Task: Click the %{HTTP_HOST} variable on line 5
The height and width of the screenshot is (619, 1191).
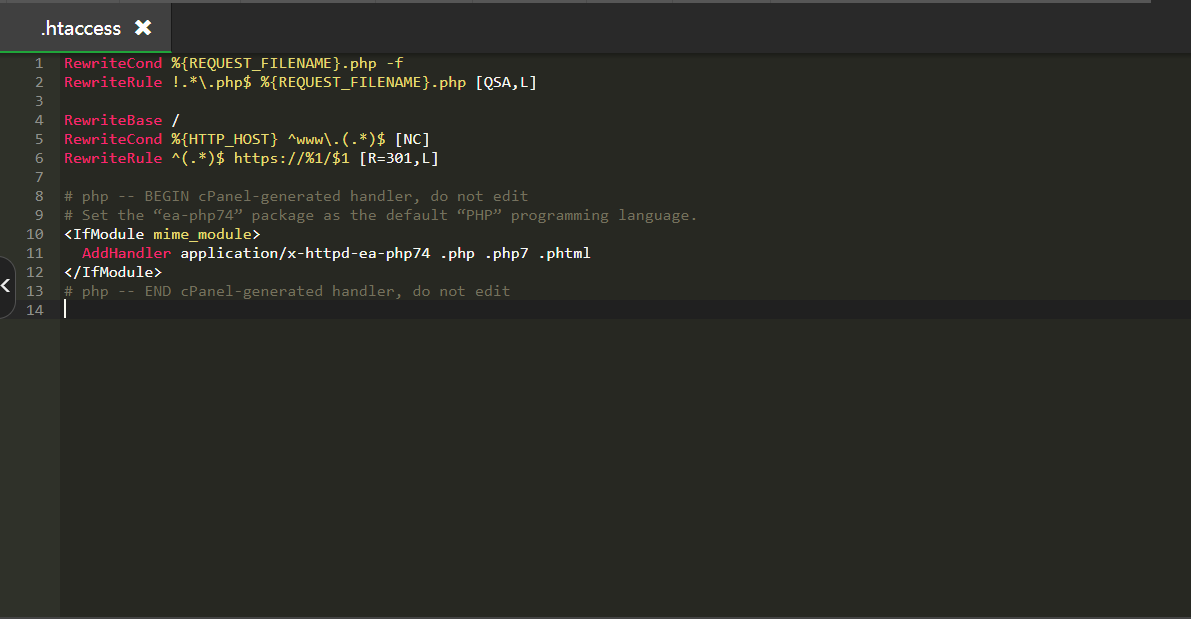Action: [x=224, y=139]
